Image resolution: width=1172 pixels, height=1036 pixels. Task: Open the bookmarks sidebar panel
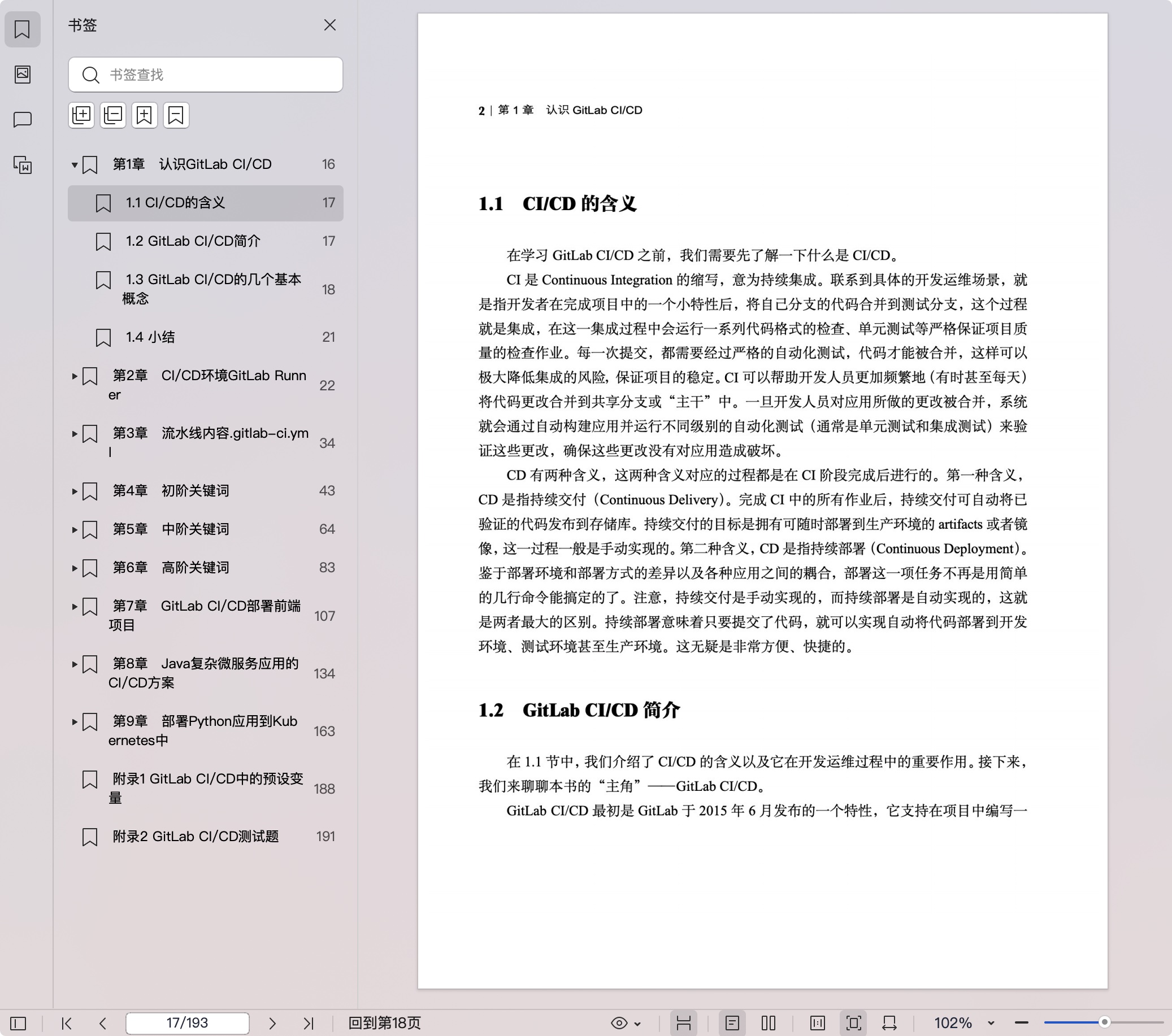23,29
